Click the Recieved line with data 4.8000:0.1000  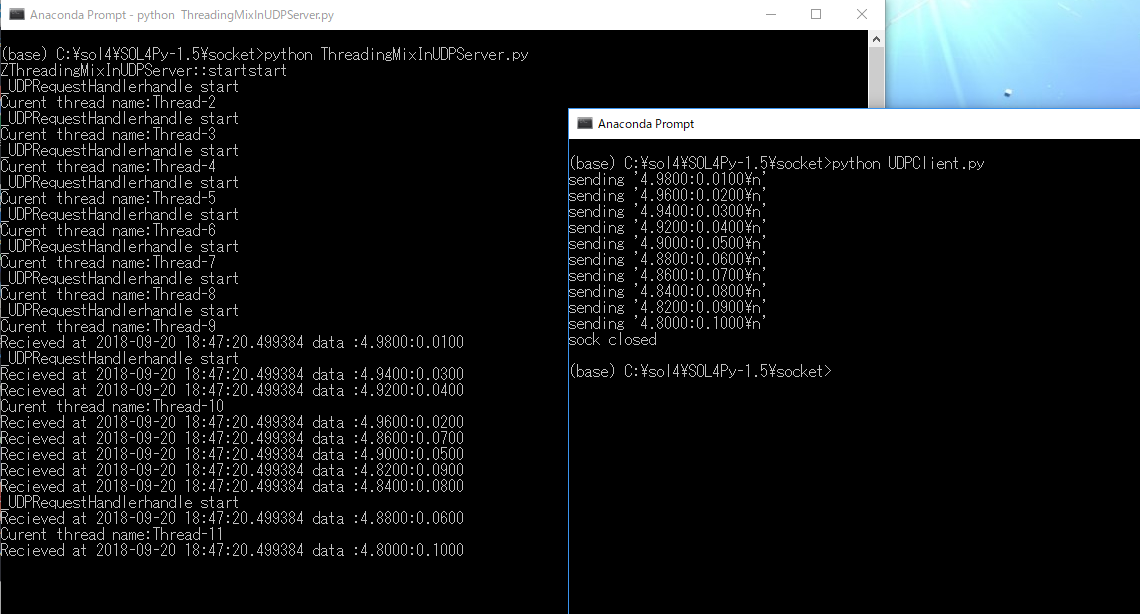click(232, 550)
